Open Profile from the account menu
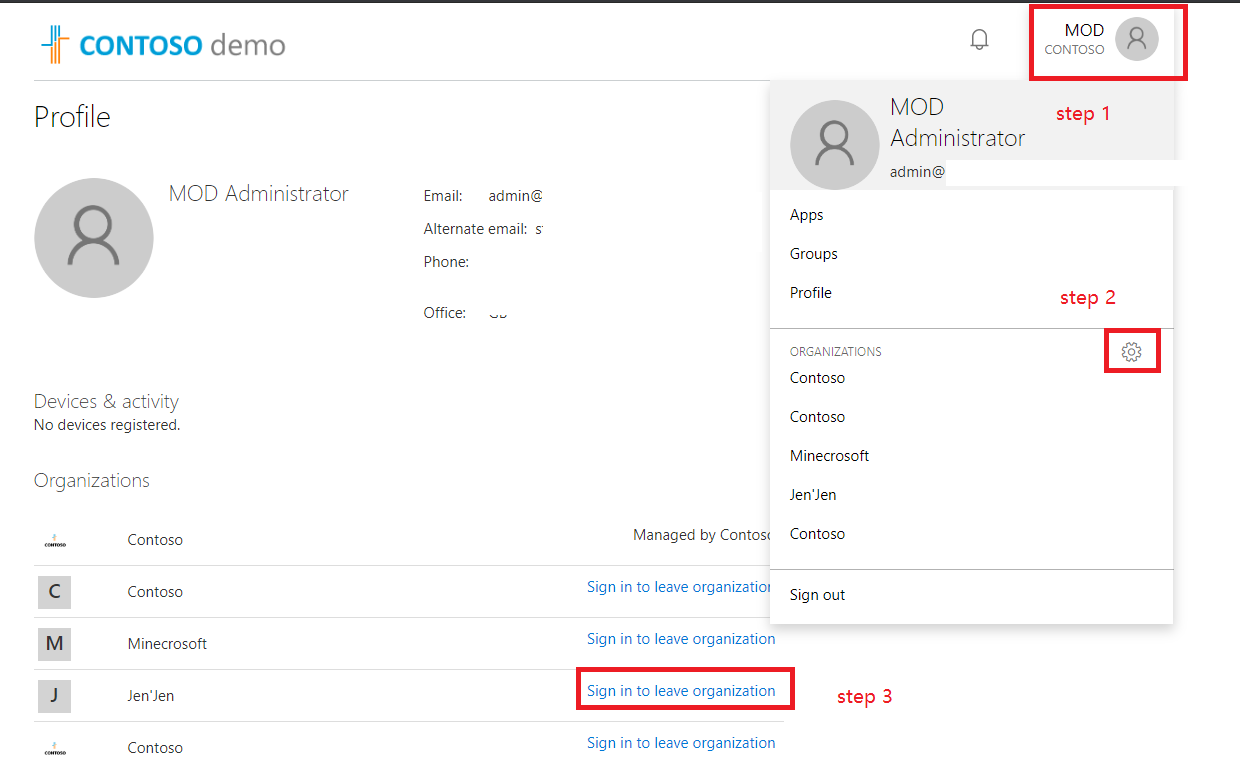 coord(810,293)
